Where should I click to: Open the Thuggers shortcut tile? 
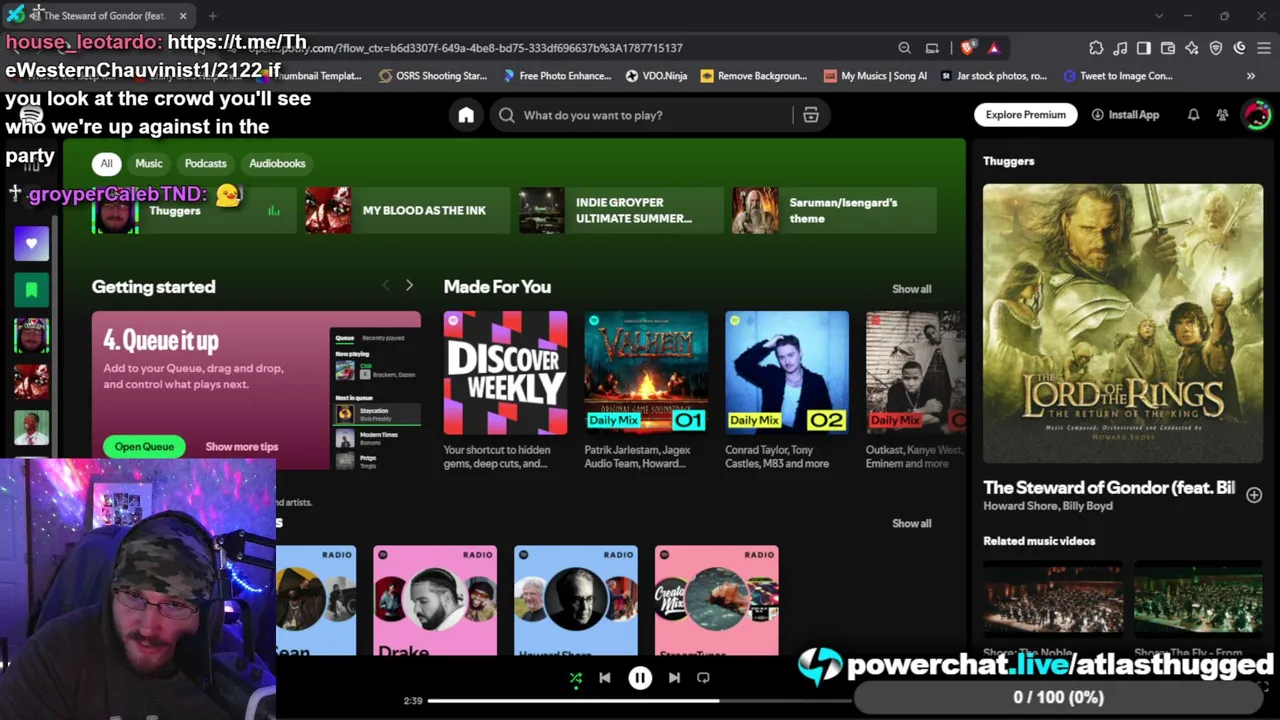point(194,210)
